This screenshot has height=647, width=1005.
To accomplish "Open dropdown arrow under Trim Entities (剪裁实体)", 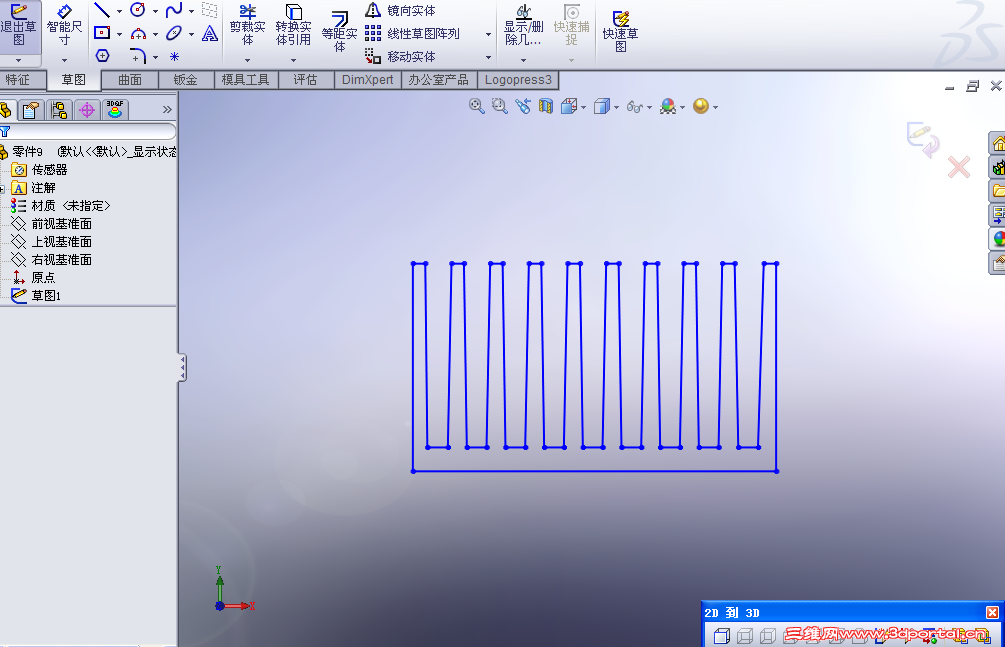I will coord(247,60).
